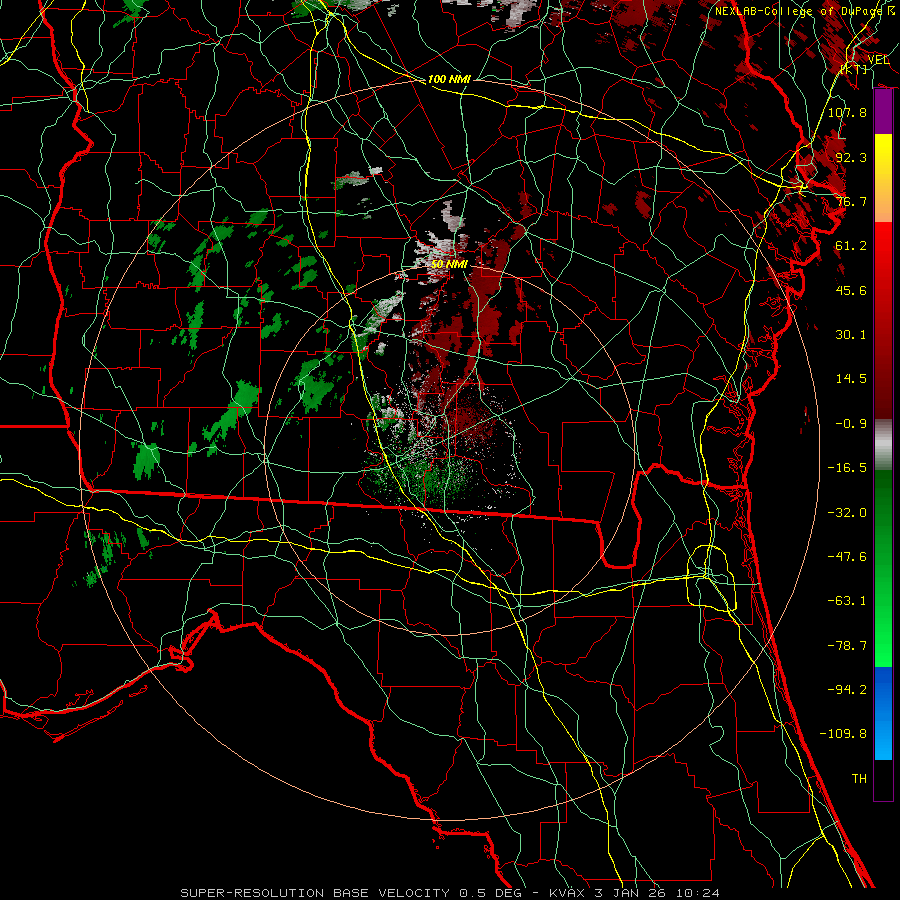Pick the gray near-zero velocity scale segment

[883, 445]
